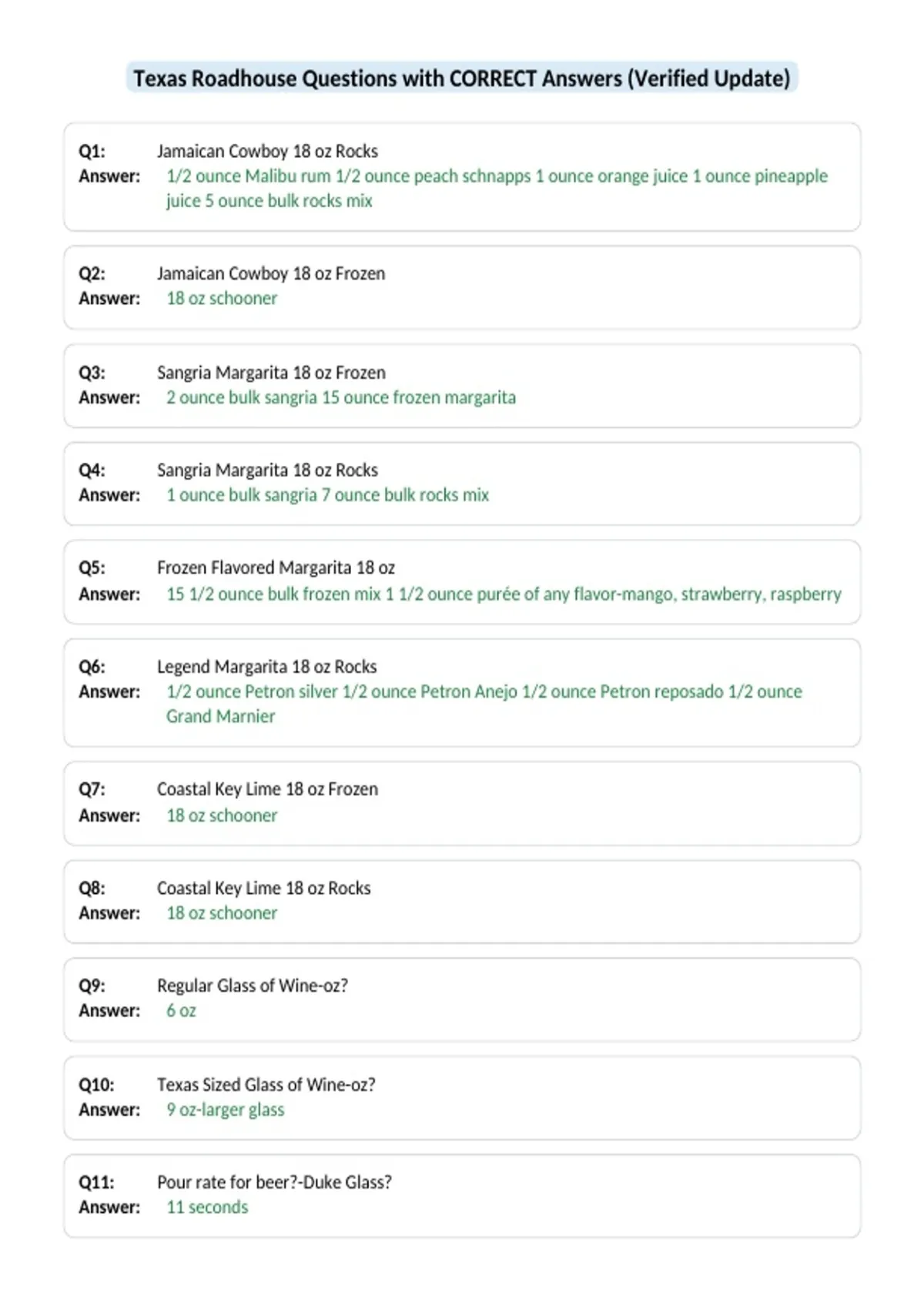This screenshot has width=924, height=1309.
Task: Select Q6 Legend Margarita 18 oz Rocks
Action: click(x=266, y=666)
